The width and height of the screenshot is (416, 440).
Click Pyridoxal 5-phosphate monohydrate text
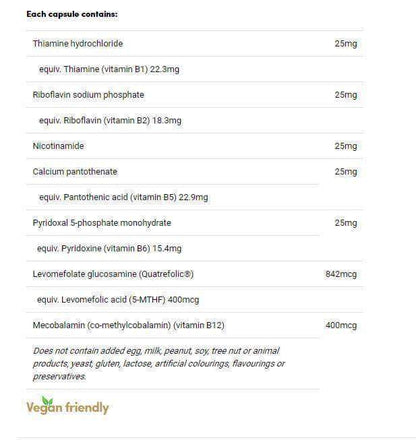(102, 223)
